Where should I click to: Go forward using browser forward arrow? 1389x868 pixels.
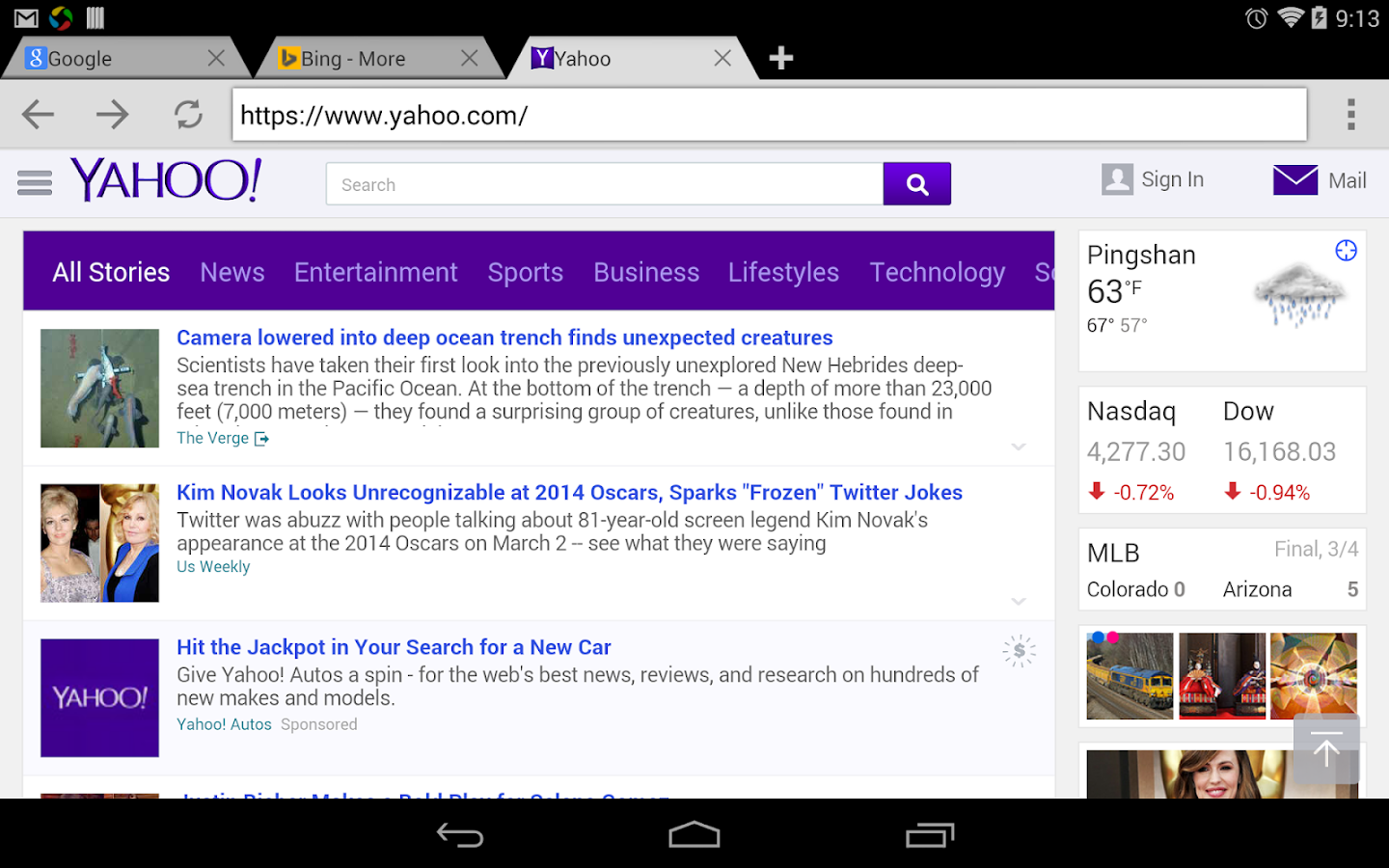113,115
